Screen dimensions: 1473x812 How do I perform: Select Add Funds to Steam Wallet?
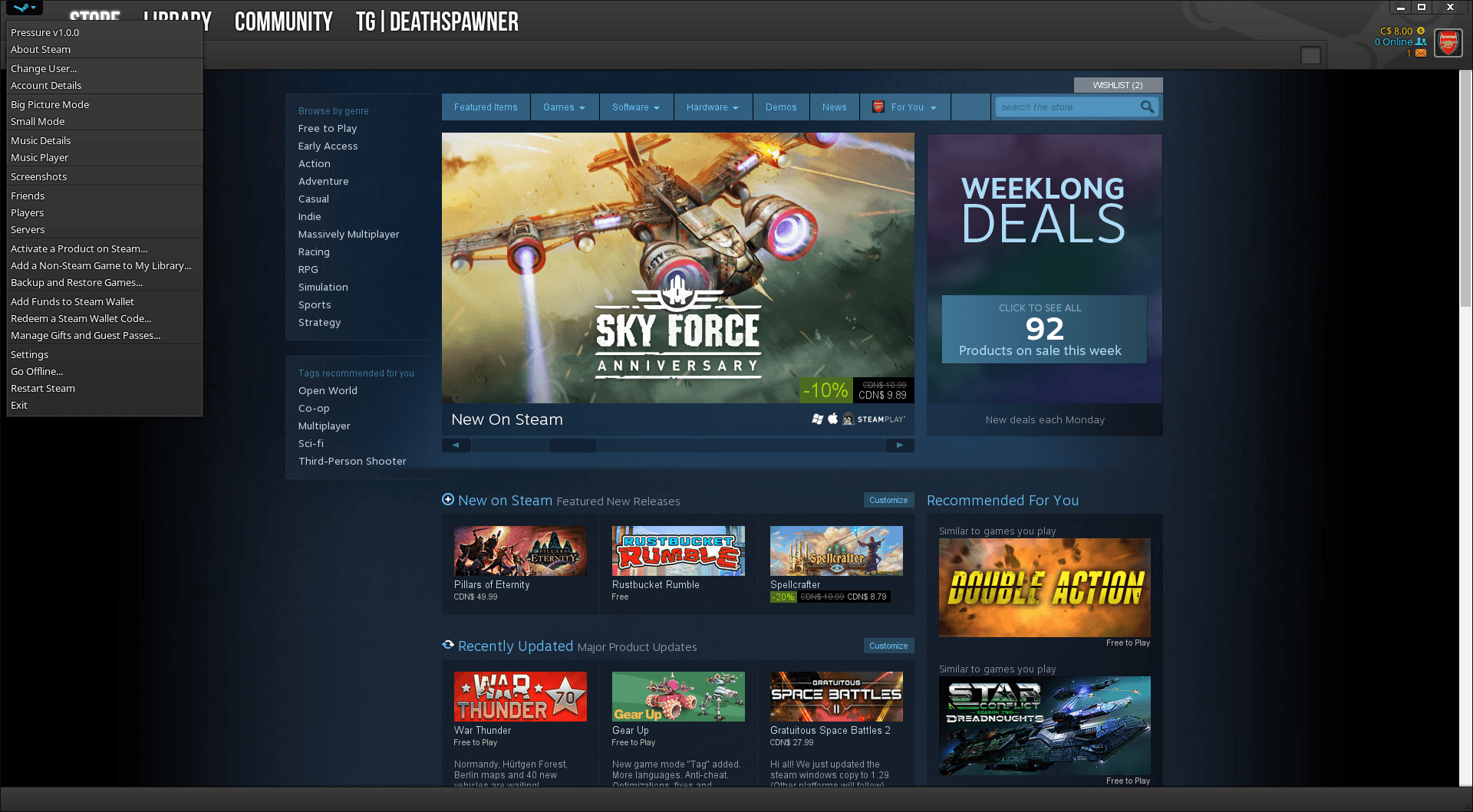coord(104,301)
